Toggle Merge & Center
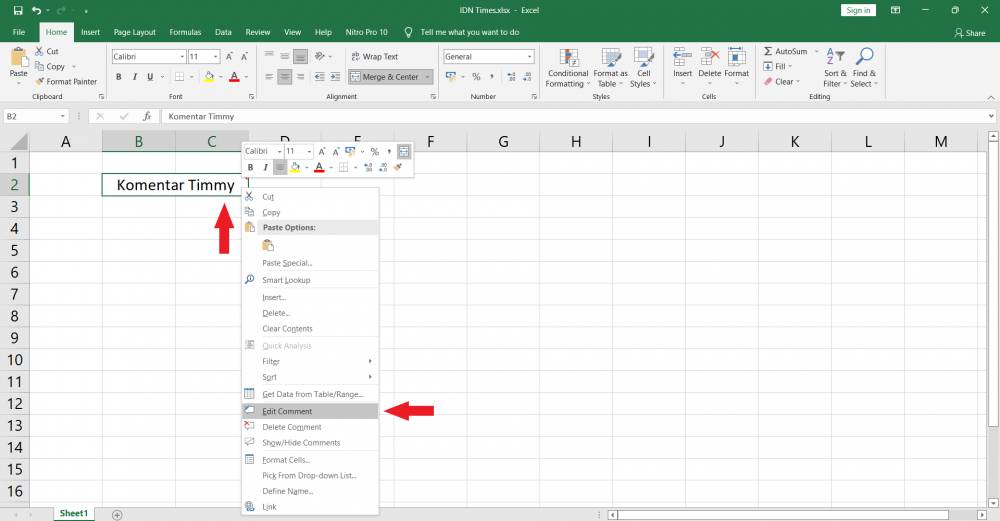 click(385, 77)
